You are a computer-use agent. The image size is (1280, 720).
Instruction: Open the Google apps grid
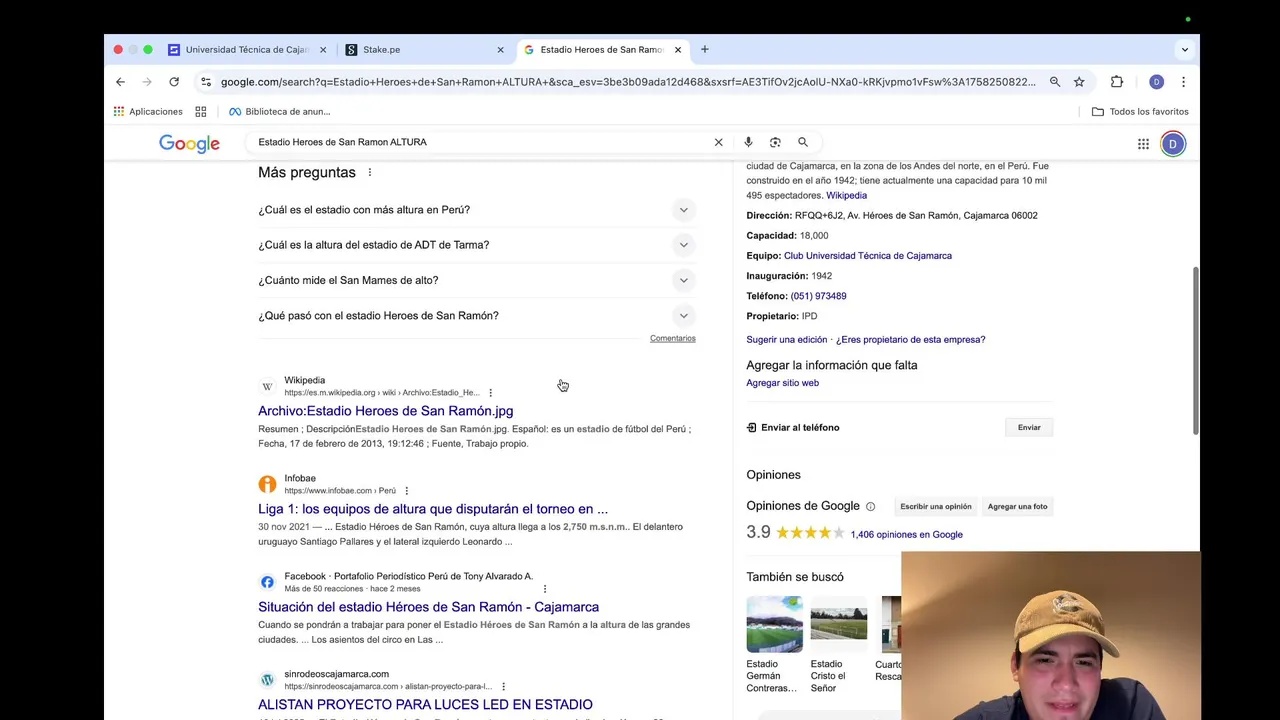click(1143, 144)
